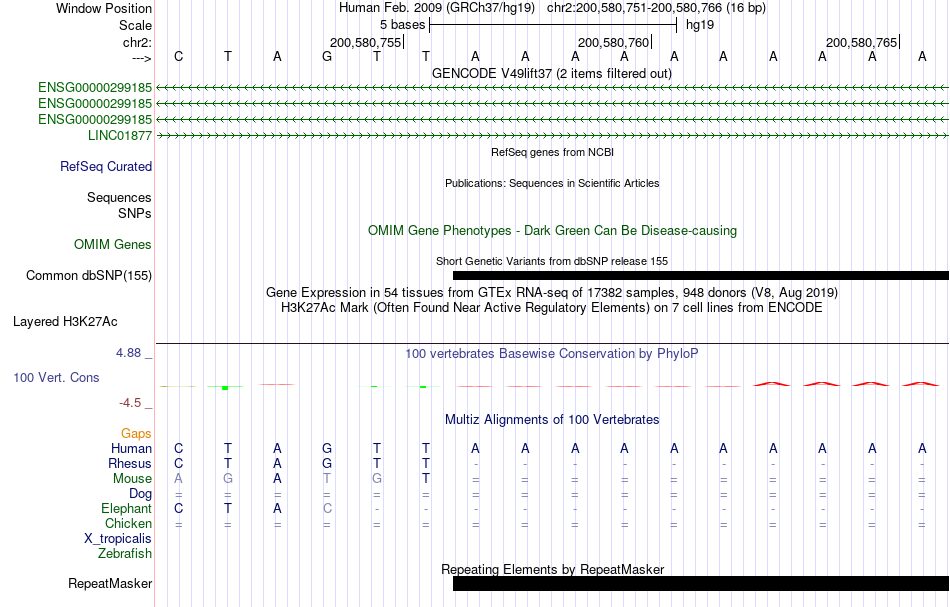Image resolution: width=950 pixels, height=607 pixels.
Task: Click the Elephant row's C mismatch base
Action: point(327,509)
